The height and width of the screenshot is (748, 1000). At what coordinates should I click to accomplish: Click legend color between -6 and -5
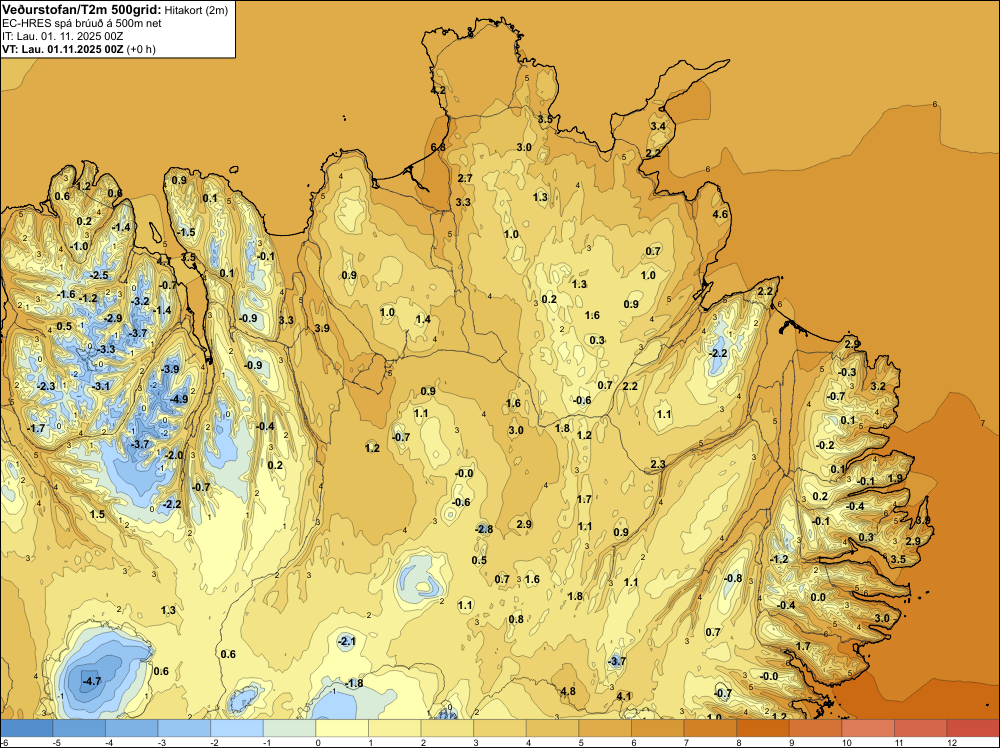point(26,728)
